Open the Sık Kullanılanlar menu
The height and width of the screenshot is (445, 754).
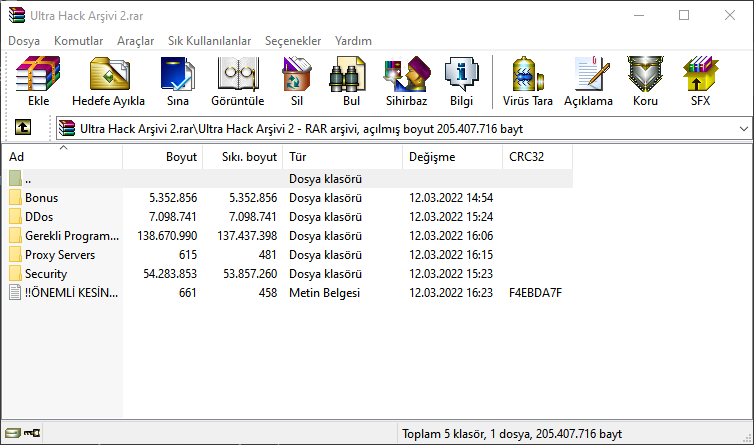tap(209, 41)
